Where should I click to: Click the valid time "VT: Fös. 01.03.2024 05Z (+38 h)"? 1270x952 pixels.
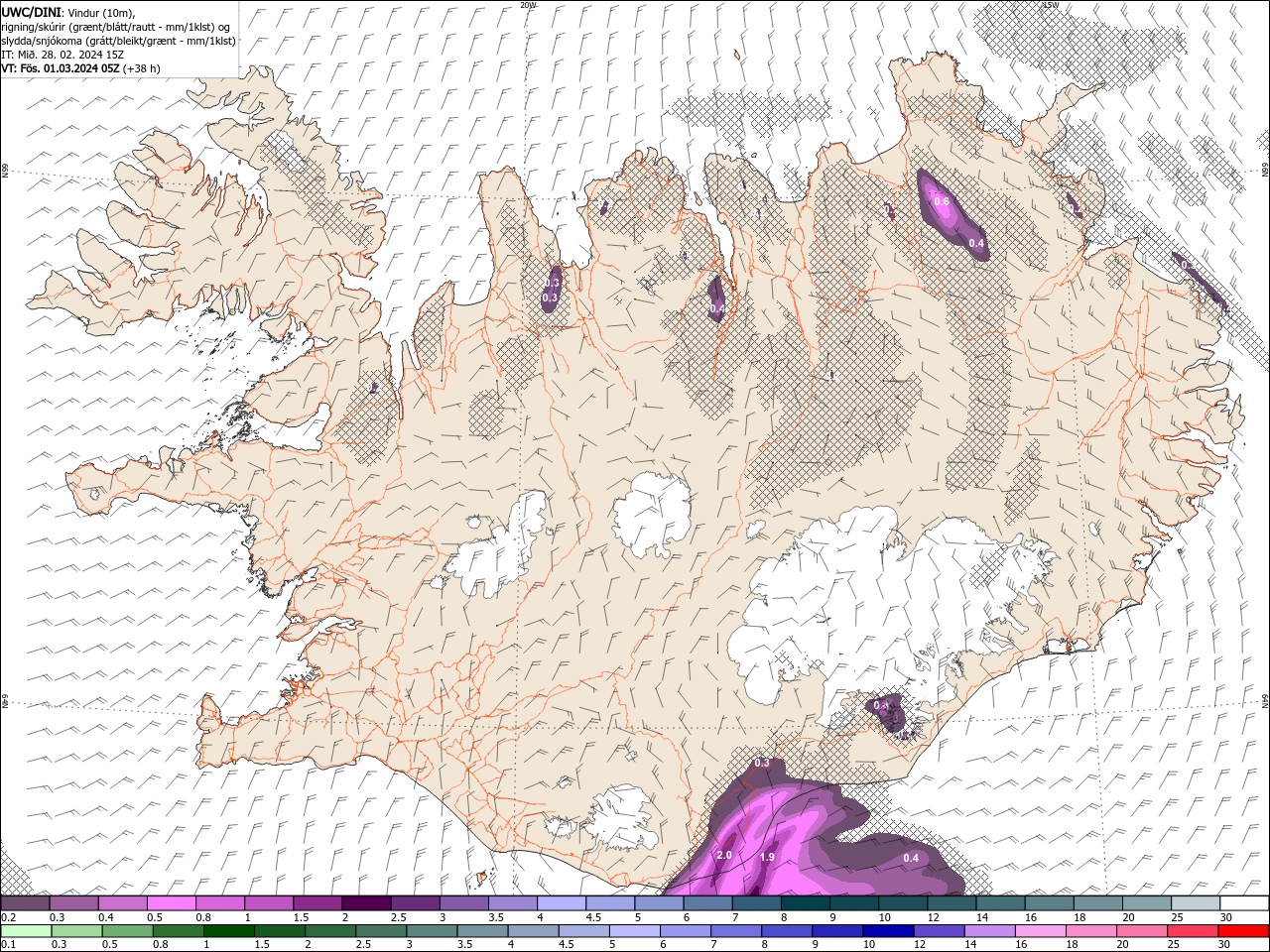pyautogui.click(x=80, y=68)
